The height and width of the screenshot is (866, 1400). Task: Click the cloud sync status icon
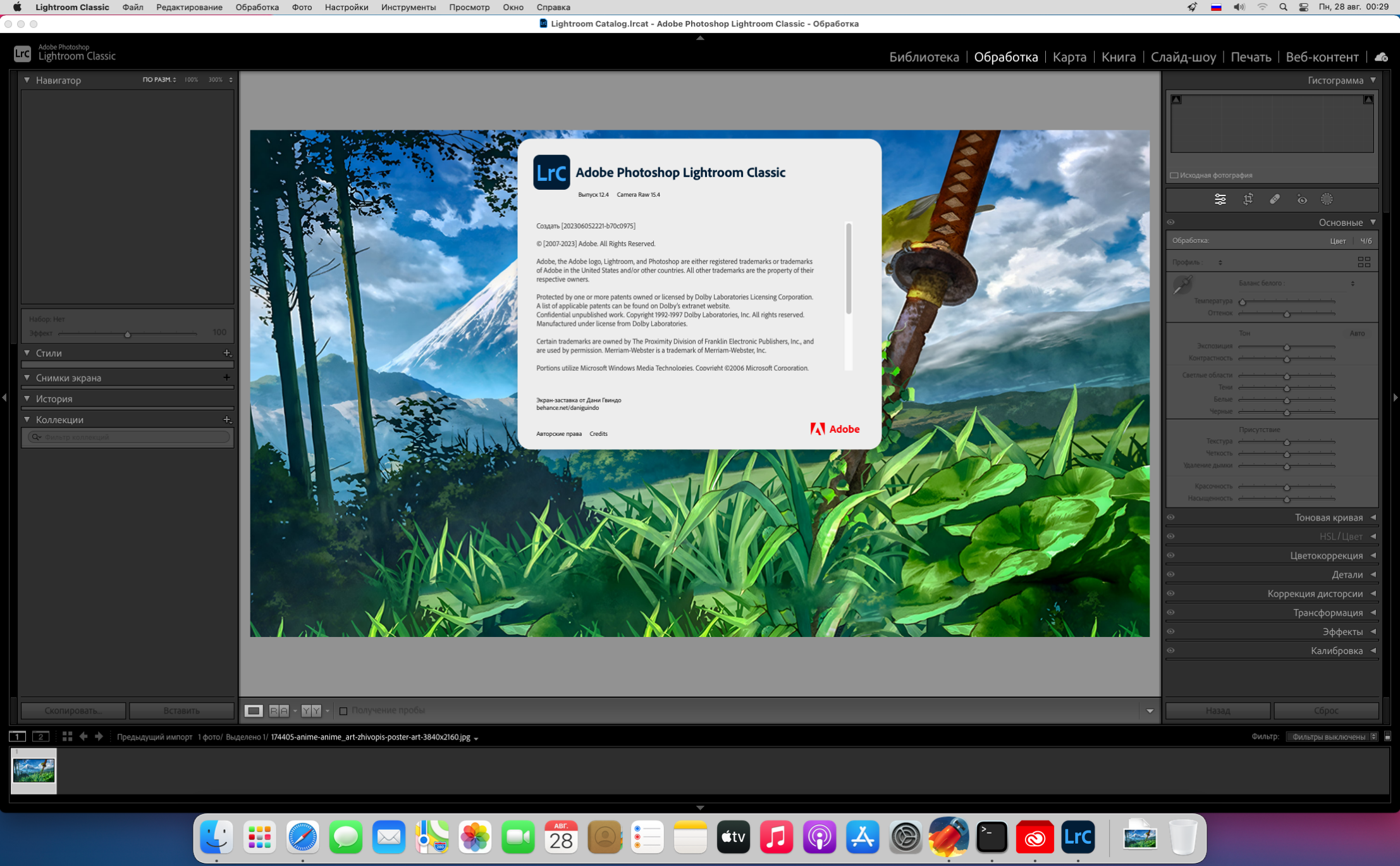point(1381,57)
